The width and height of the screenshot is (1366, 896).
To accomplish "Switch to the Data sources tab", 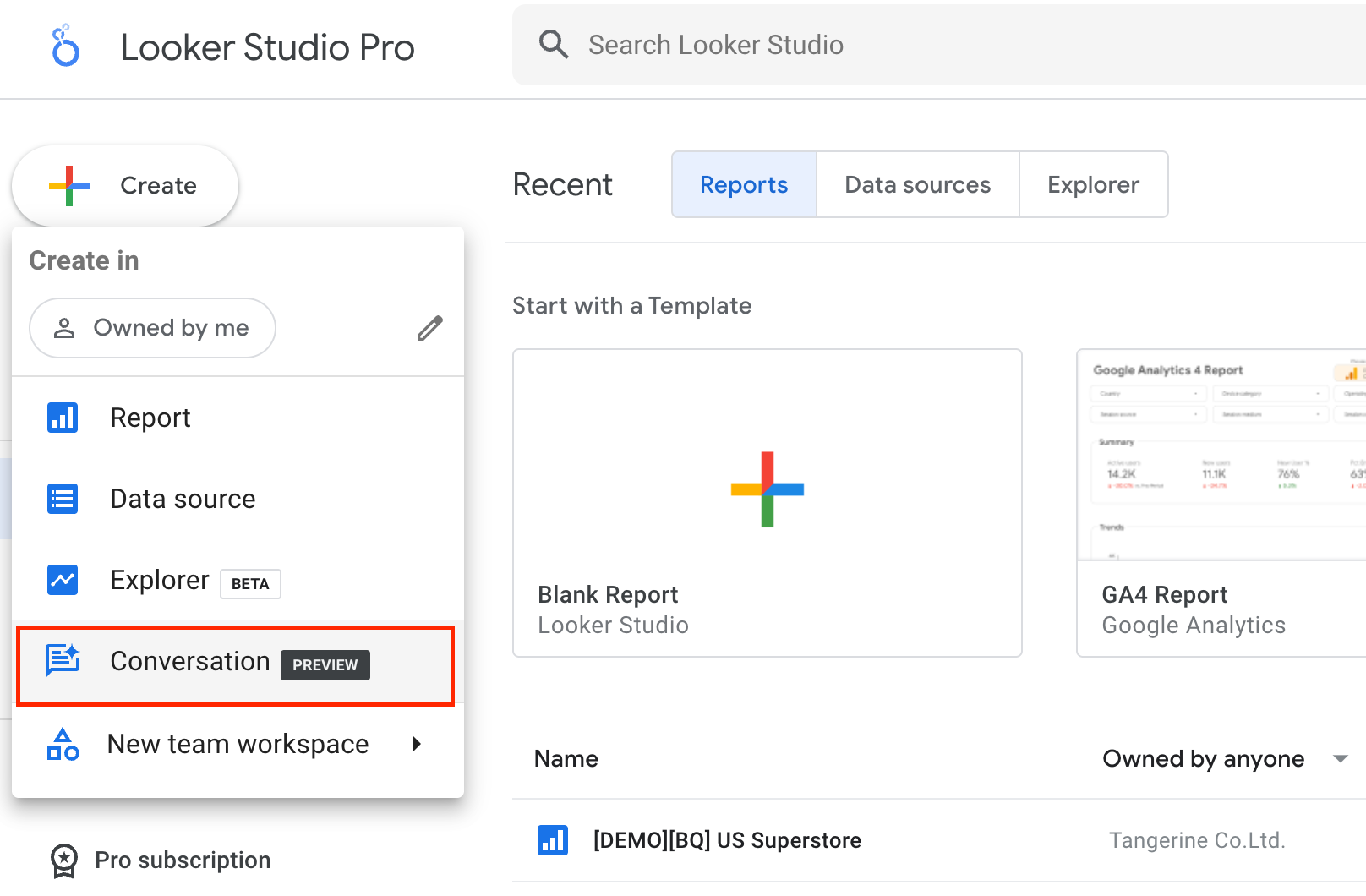I will coord(918,184).
